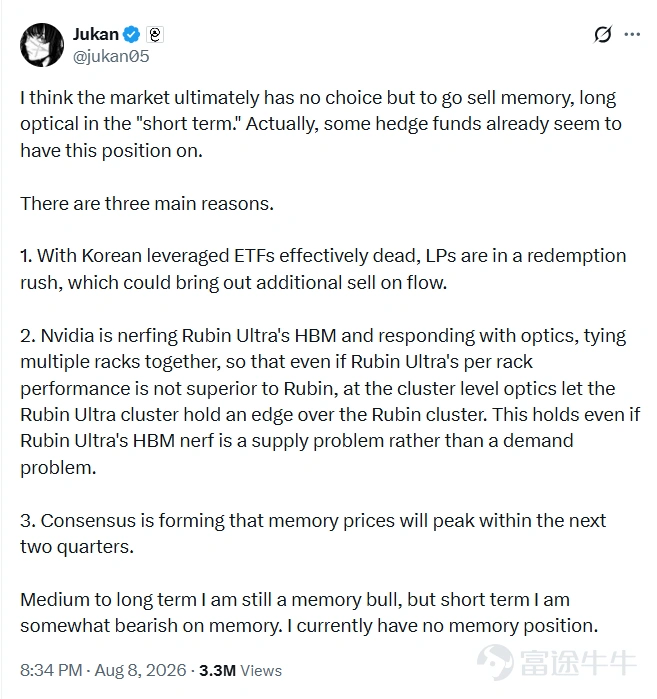Open the Jukan display name link
The image size is (657, 699).
coord(96,34)
